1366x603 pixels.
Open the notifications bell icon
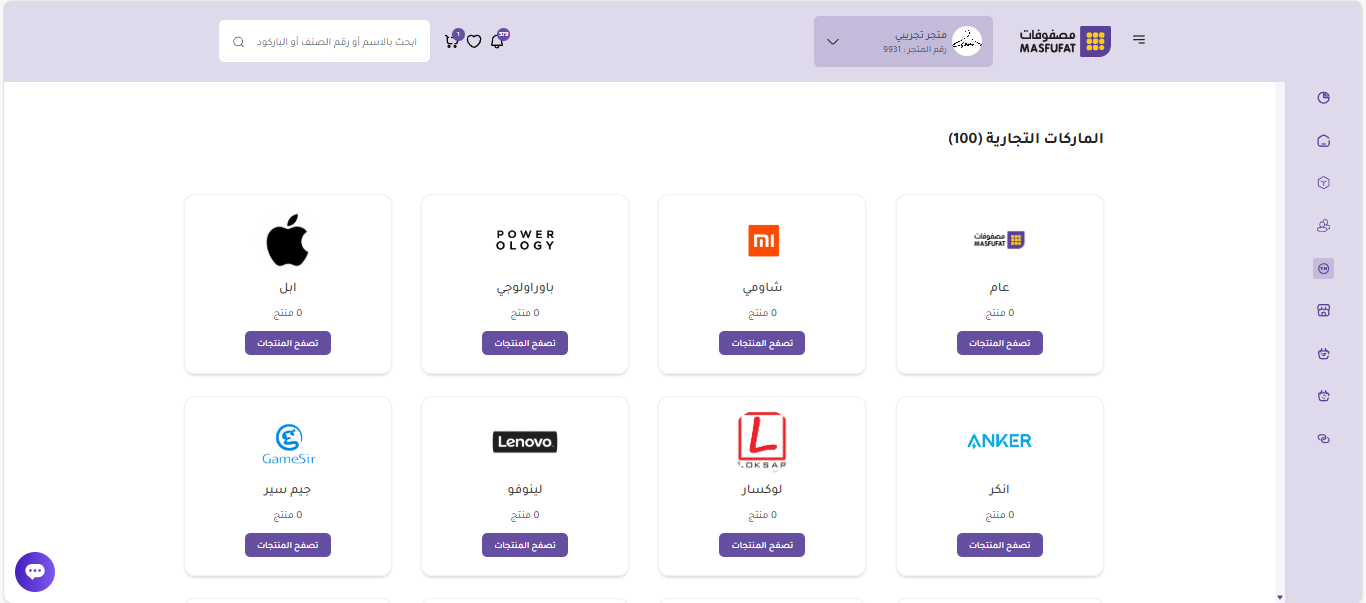coord(497,42)
